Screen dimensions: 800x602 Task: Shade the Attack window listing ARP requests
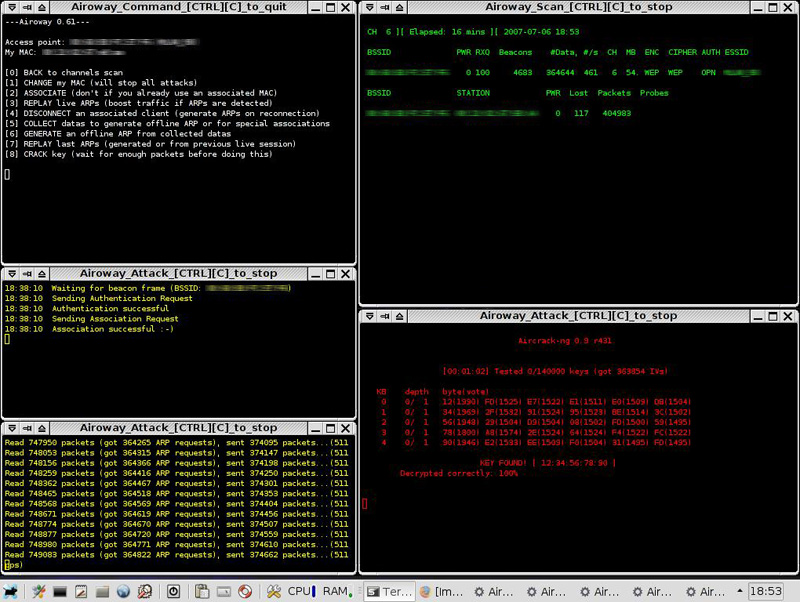coord(42,428)
